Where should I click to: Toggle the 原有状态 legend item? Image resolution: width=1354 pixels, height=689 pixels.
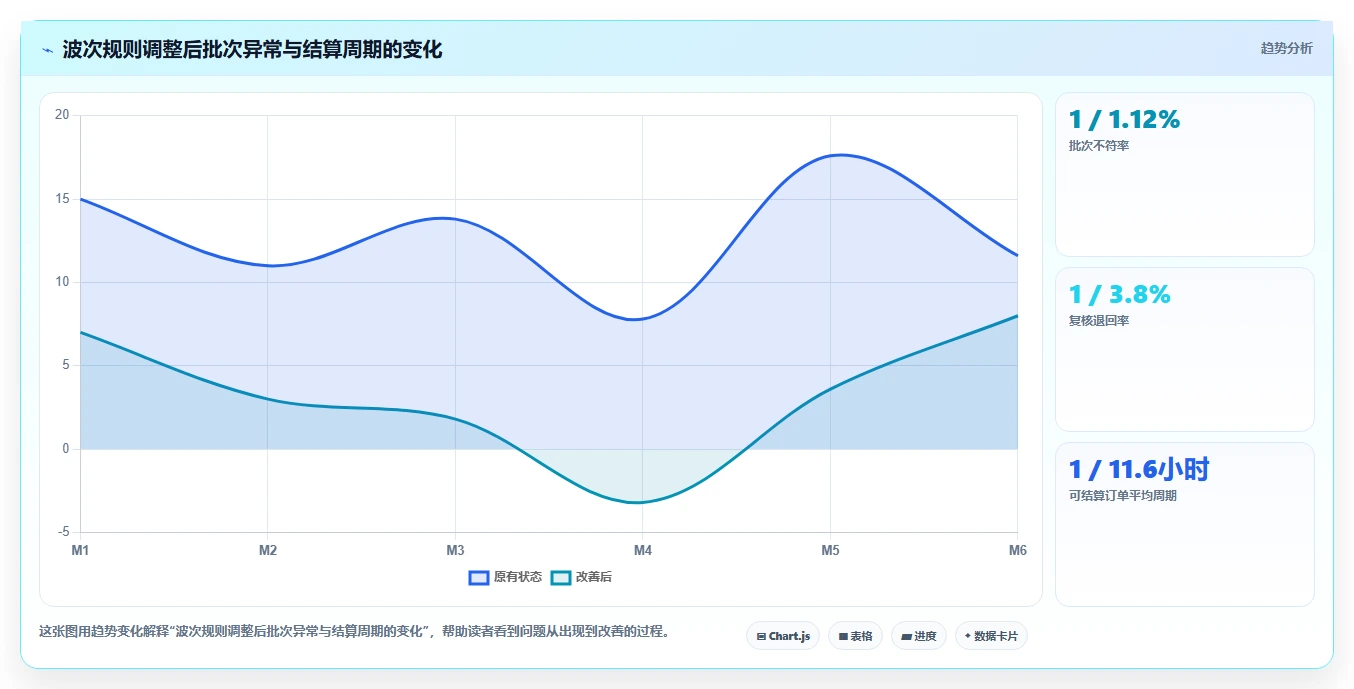point(505,577)
